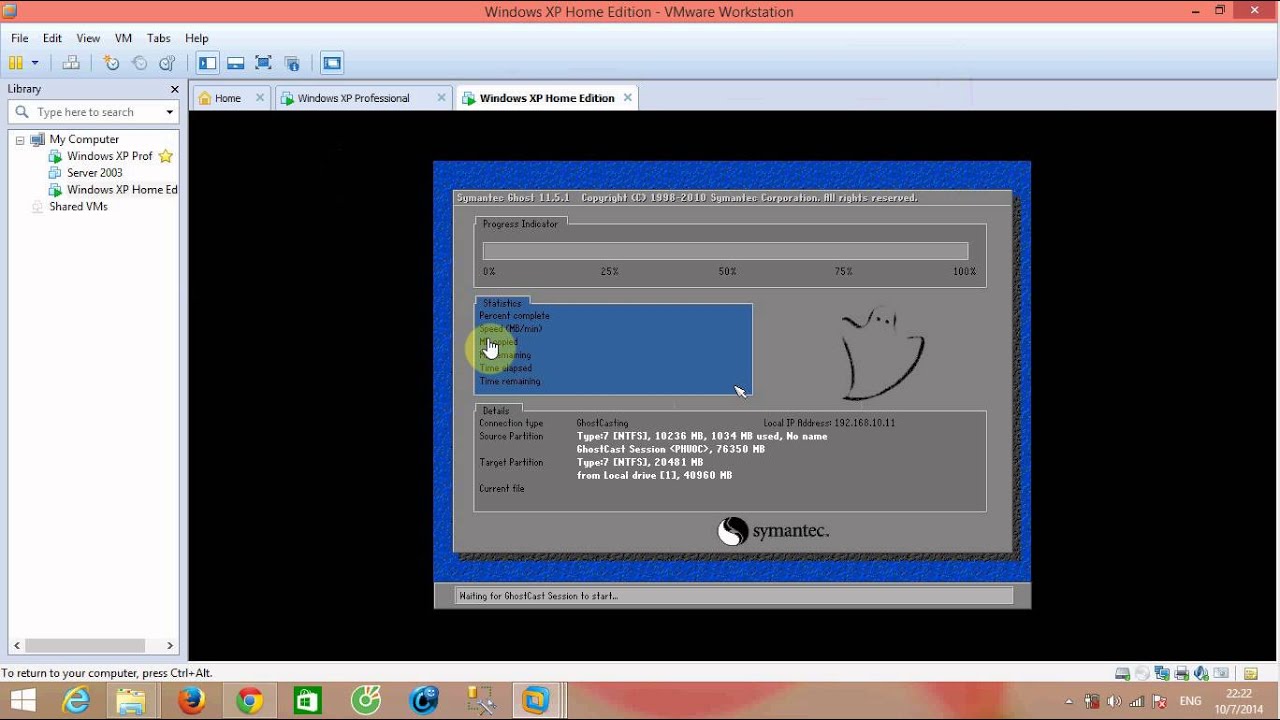Click library scrollbar right arrow

tap(170, 646)
